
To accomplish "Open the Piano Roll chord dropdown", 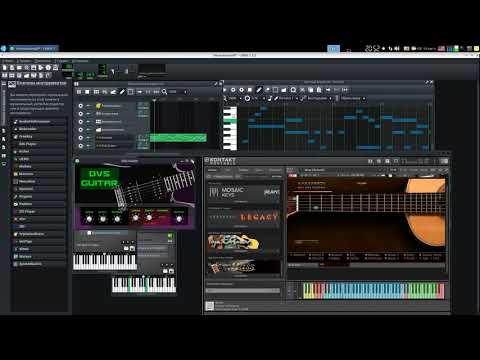I will [353, 98].
